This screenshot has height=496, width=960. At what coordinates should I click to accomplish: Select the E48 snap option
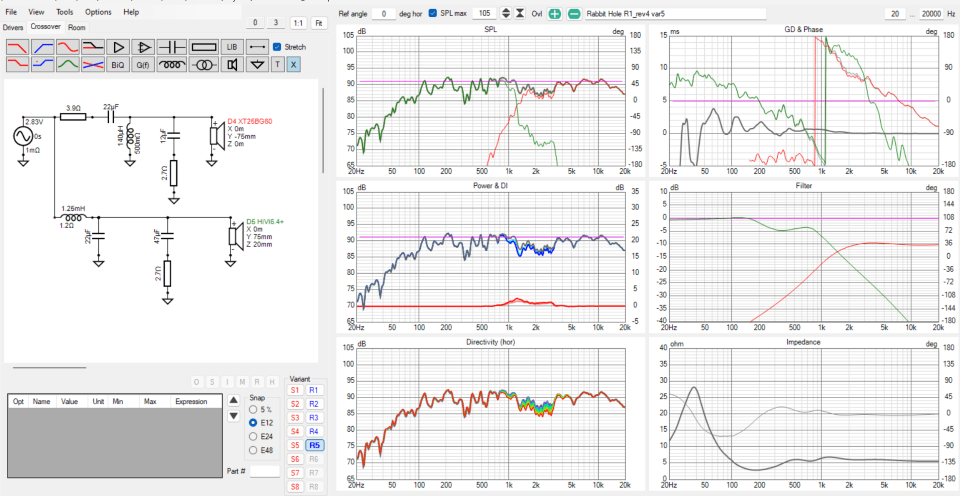click(x=252, y=451)
